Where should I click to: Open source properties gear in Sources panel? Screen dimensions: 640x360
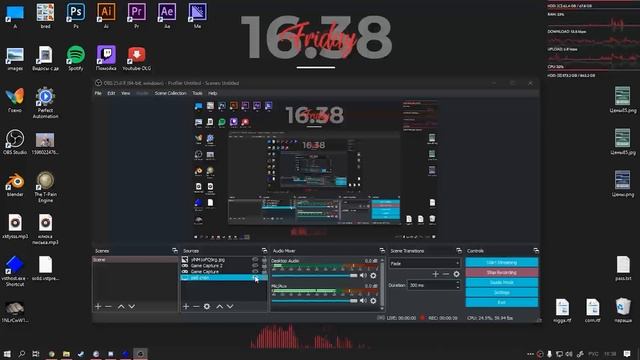tap(207, 306)
